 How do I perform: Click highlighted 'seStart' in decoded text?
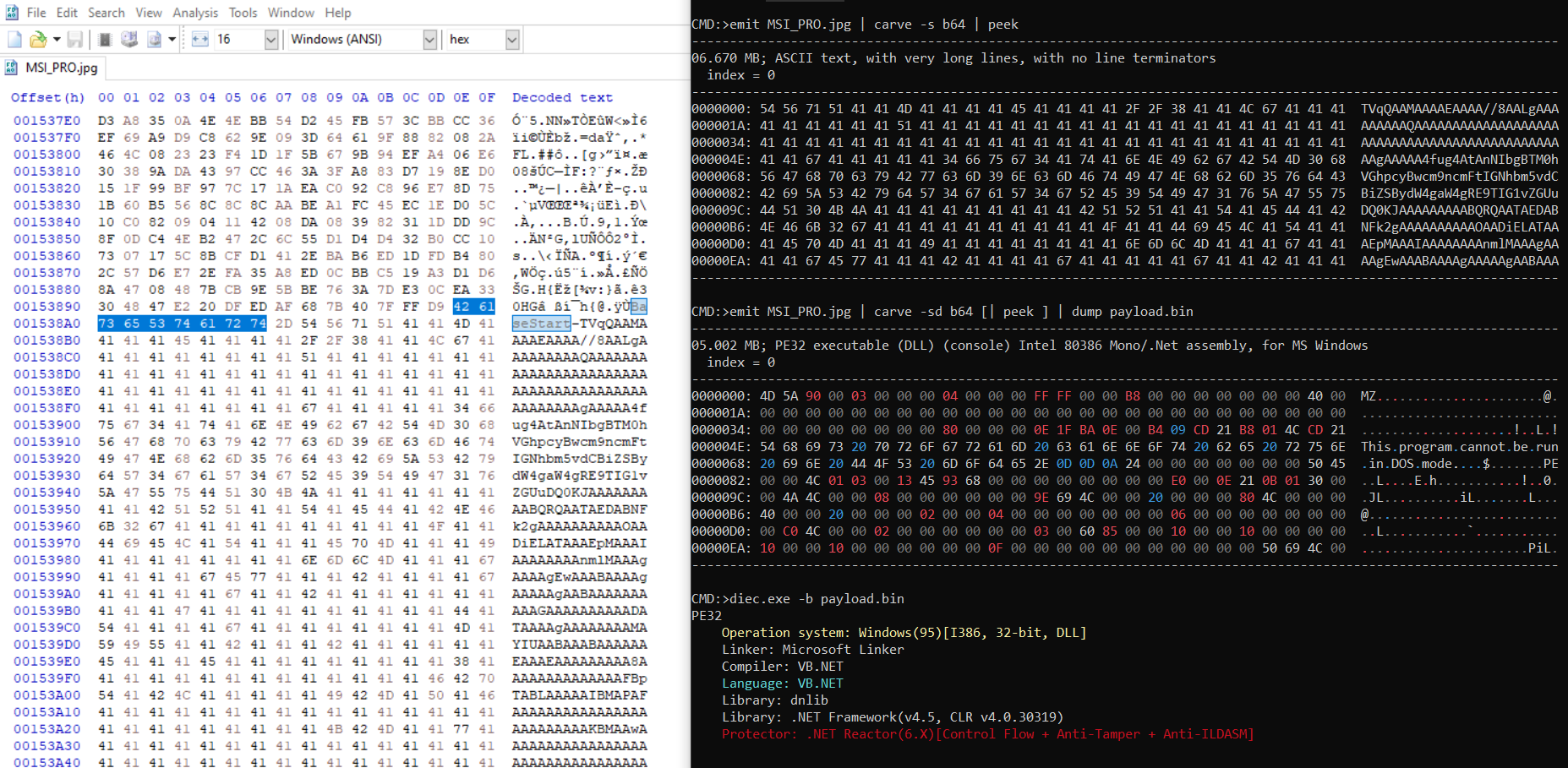(541, 324)
